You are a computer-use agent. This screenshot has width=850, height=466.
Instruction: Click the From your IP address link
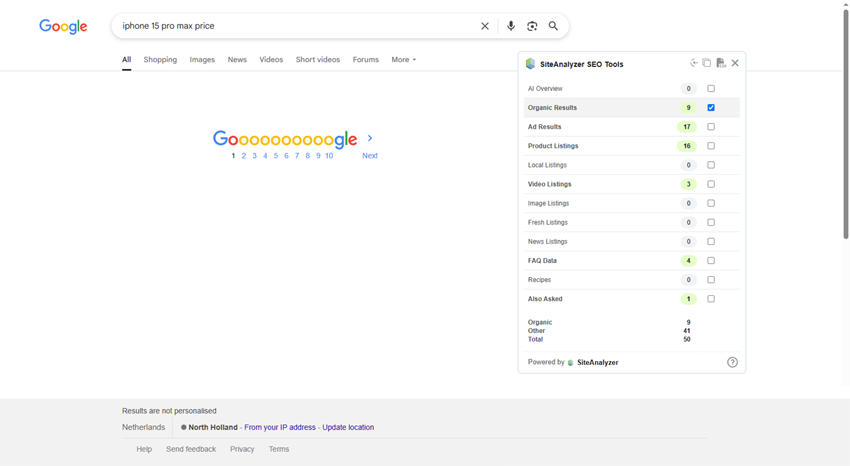pyautogui.click(x=280, y=428)
